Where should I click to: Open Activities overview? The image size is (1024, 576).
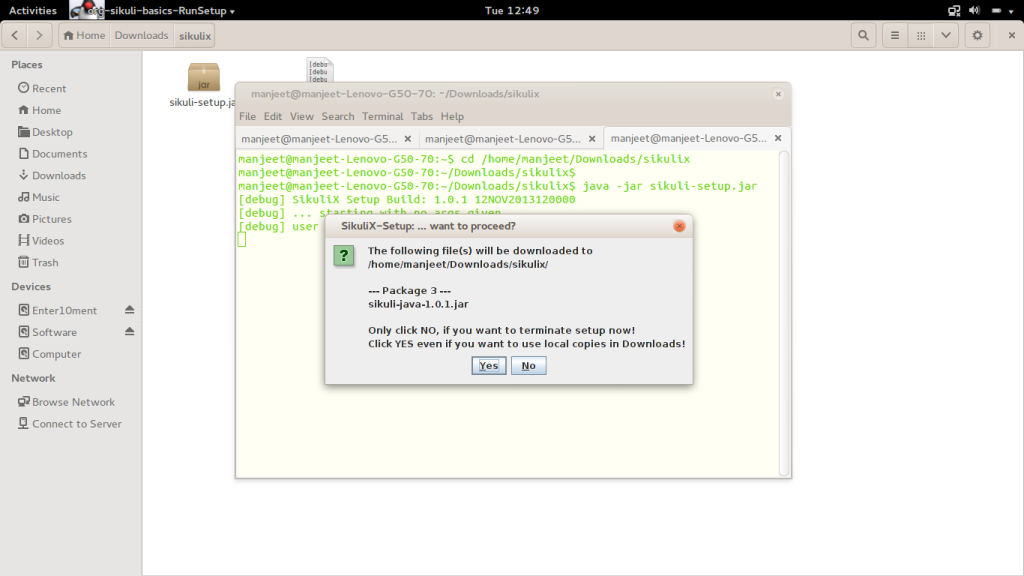tap(33, 10)
